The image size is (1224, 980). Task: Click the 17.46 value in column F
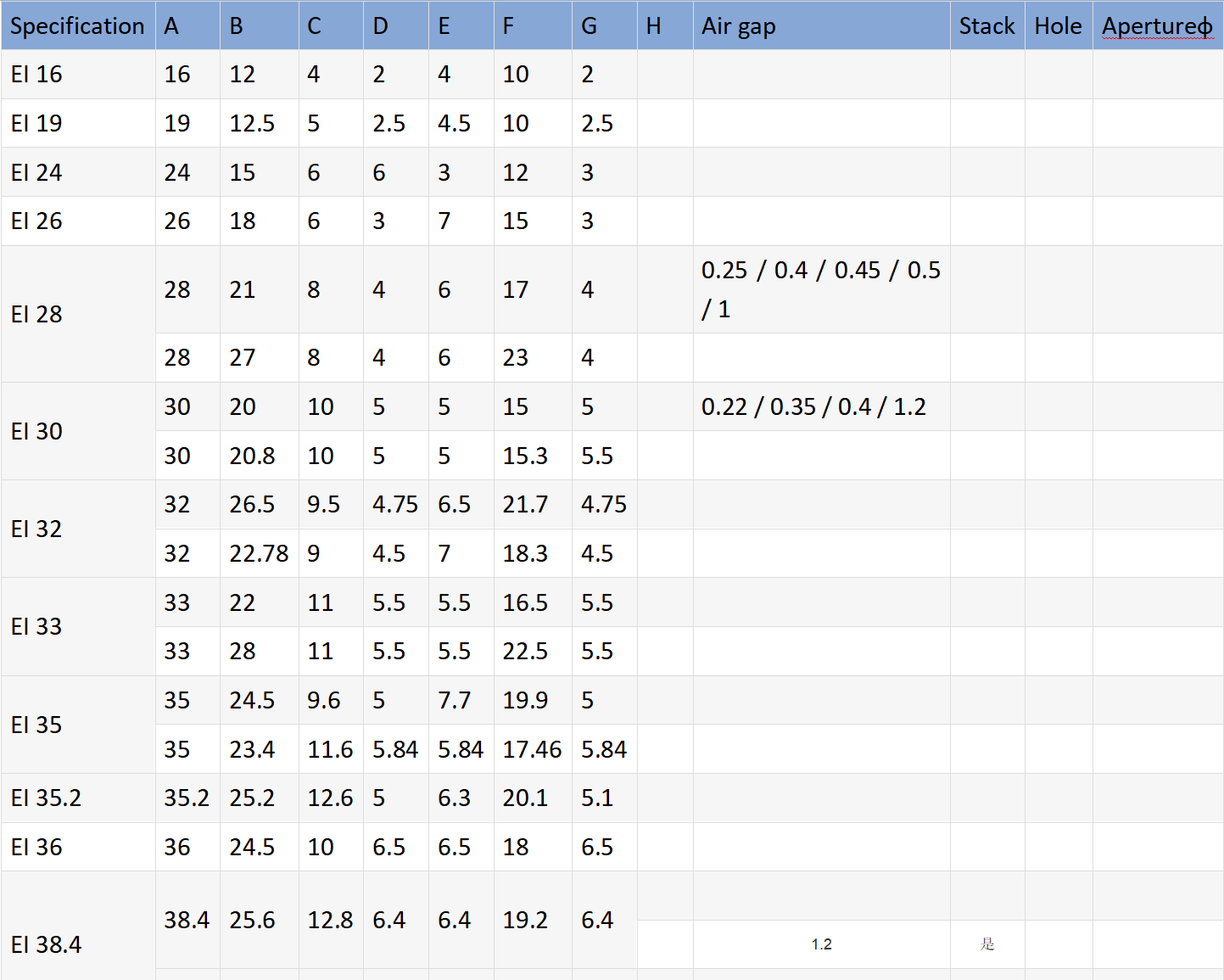pyautogui.click(x=532, y=750)
